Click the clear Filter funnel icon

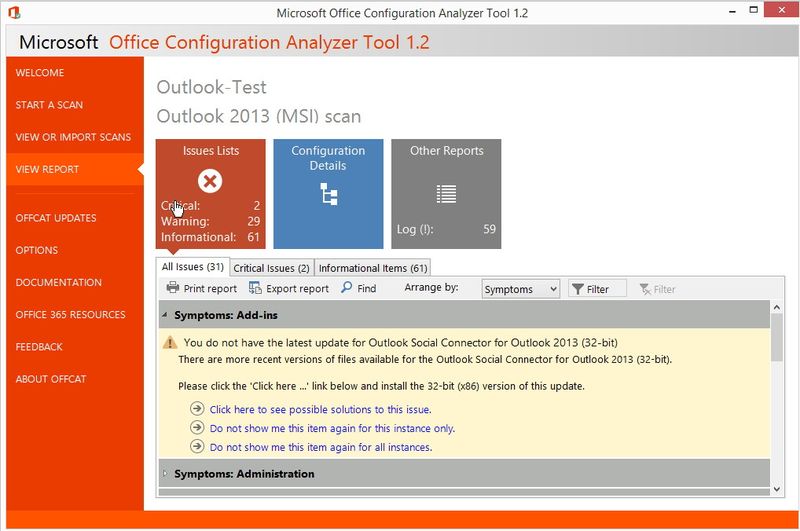click(x=645, y=290)
